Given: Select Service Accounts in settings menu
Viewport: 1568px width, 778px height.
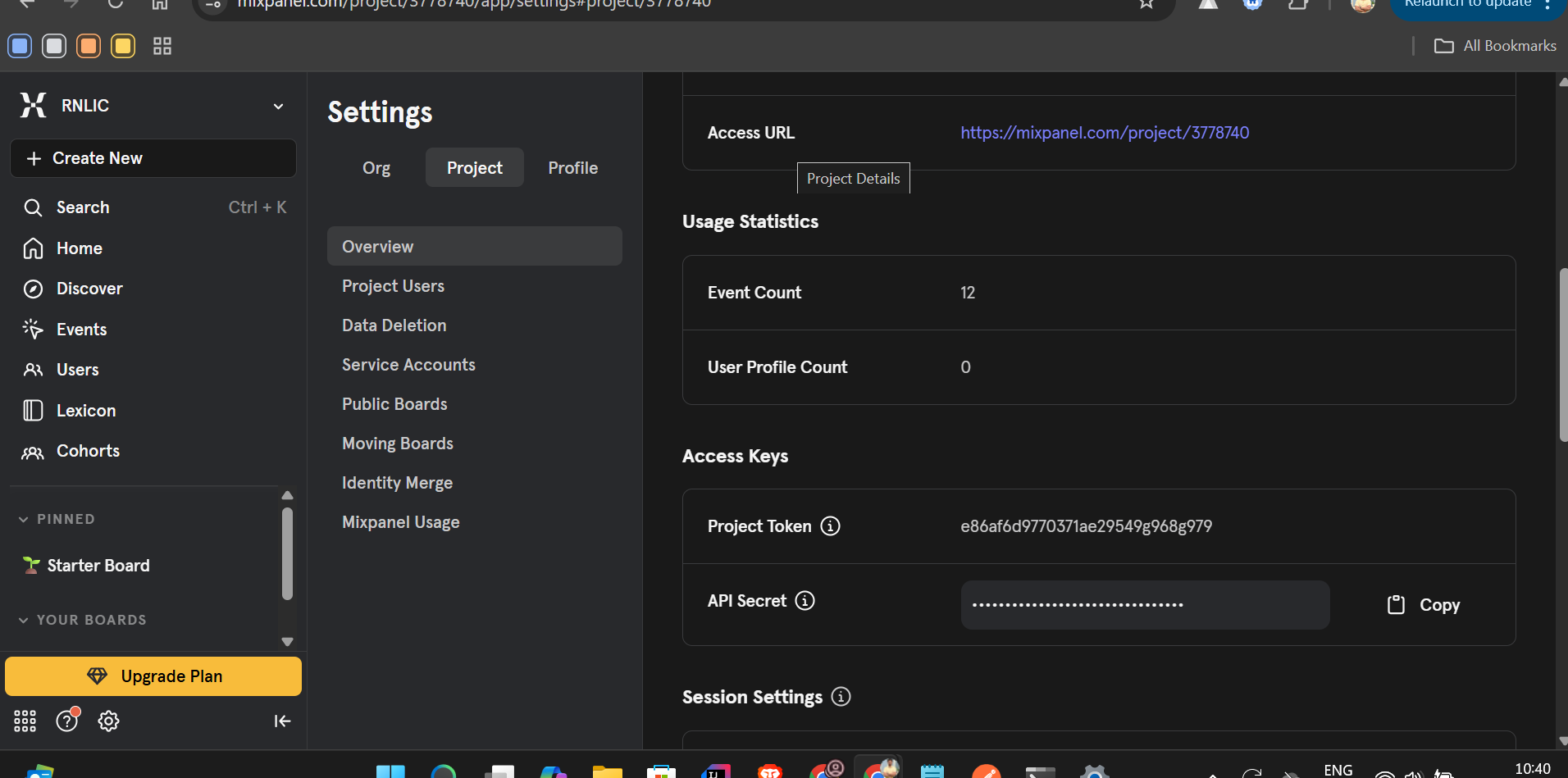Looking at the screenshot, I should point(408,365).
